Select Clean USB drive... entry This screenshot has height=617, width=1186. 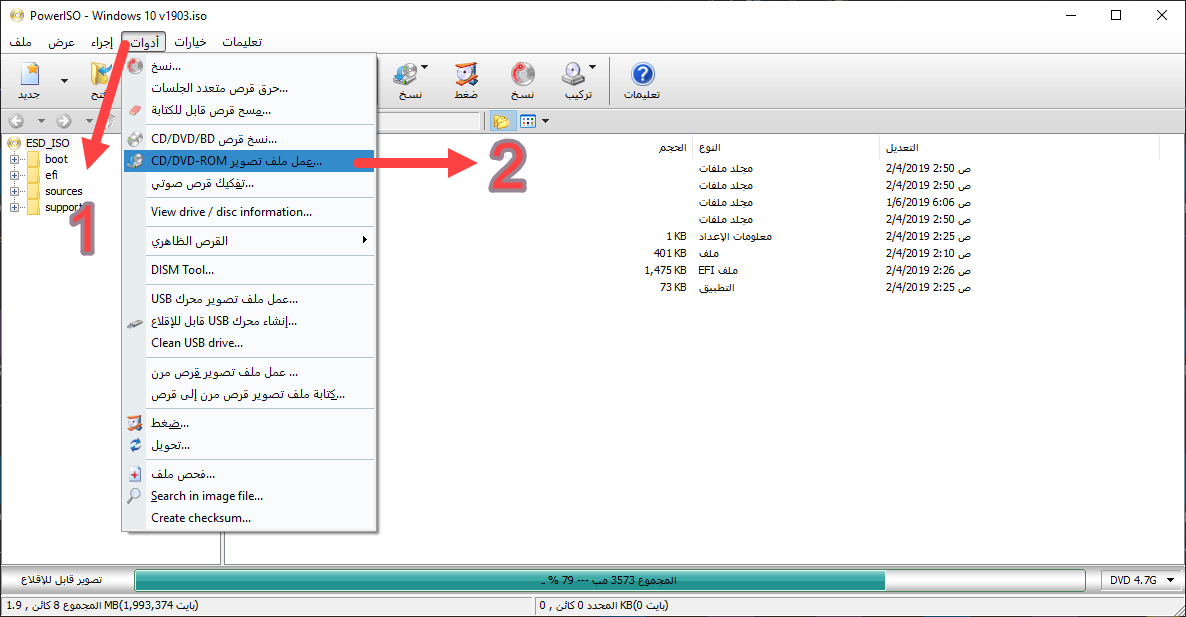point(250,343)
